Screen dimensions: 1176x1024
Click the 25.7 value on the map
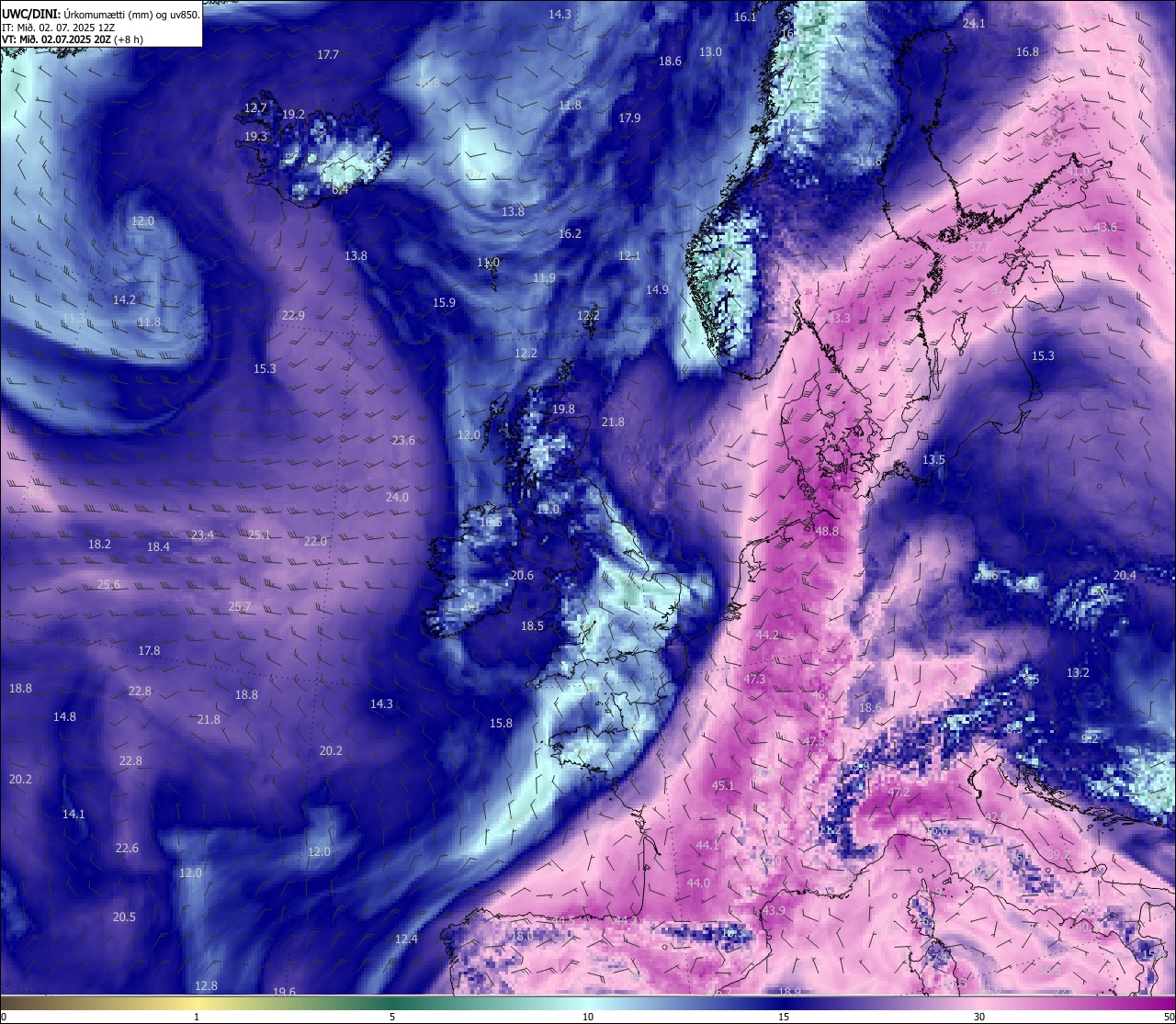[240, 607]
